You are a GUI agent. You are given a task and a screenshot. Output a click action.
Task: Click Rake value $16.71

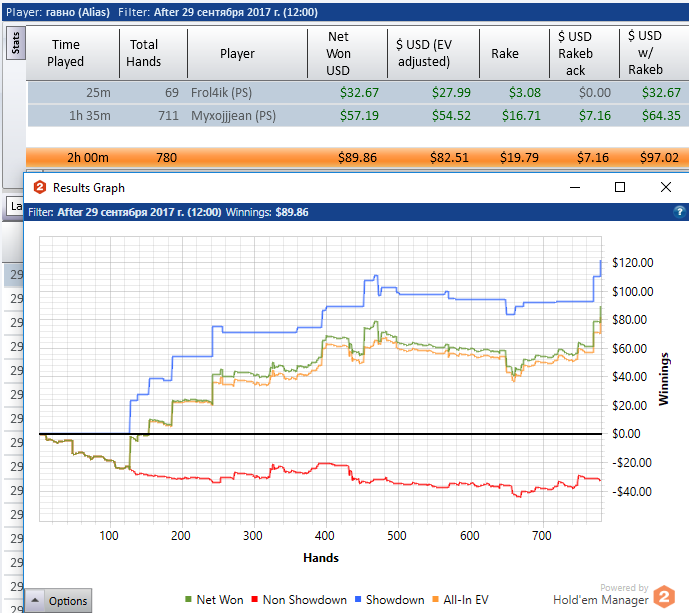[521, 115]
